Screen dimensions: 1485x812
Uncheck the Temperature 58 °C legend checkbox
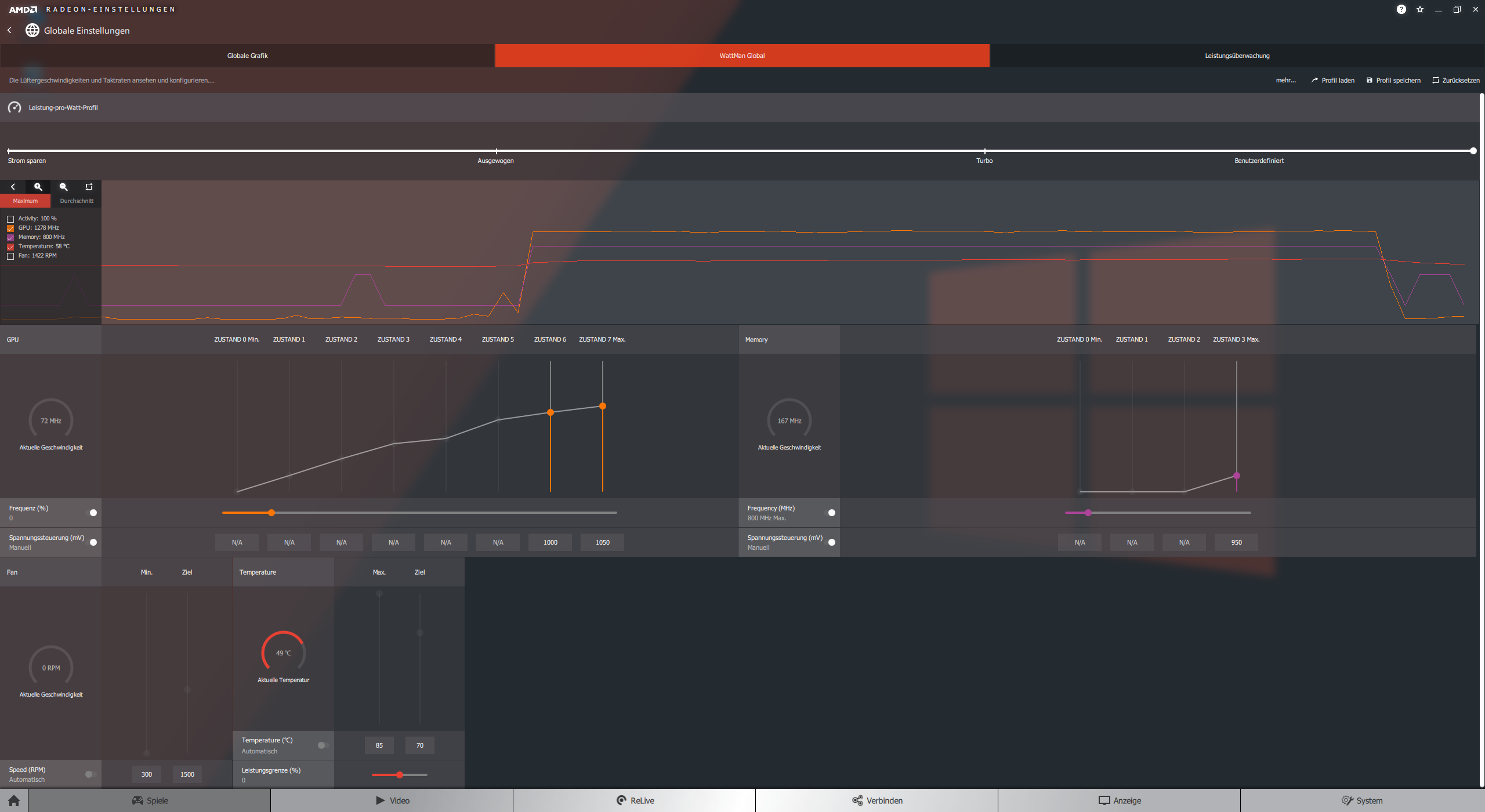10,246
